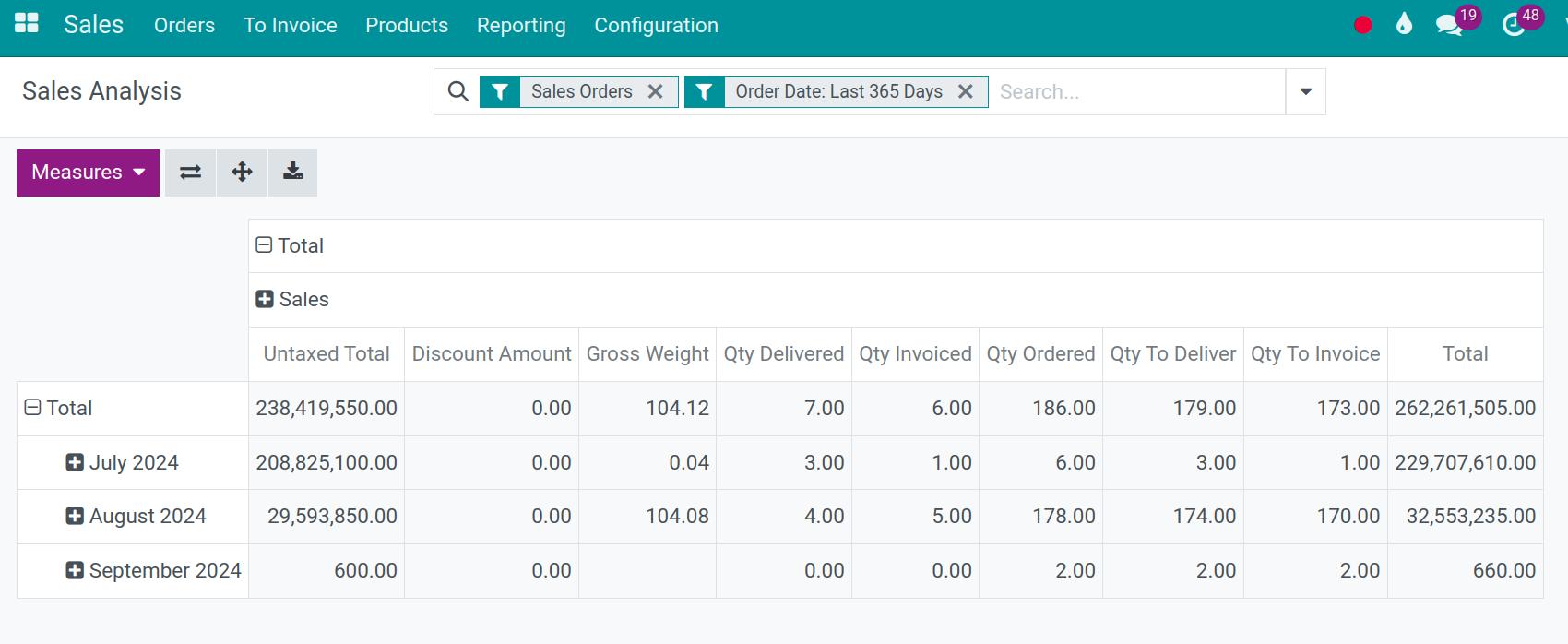The image size is (1568, 644).
Task: Toggle the search options dropdown arrow
Action: (x=1305, y=91)
